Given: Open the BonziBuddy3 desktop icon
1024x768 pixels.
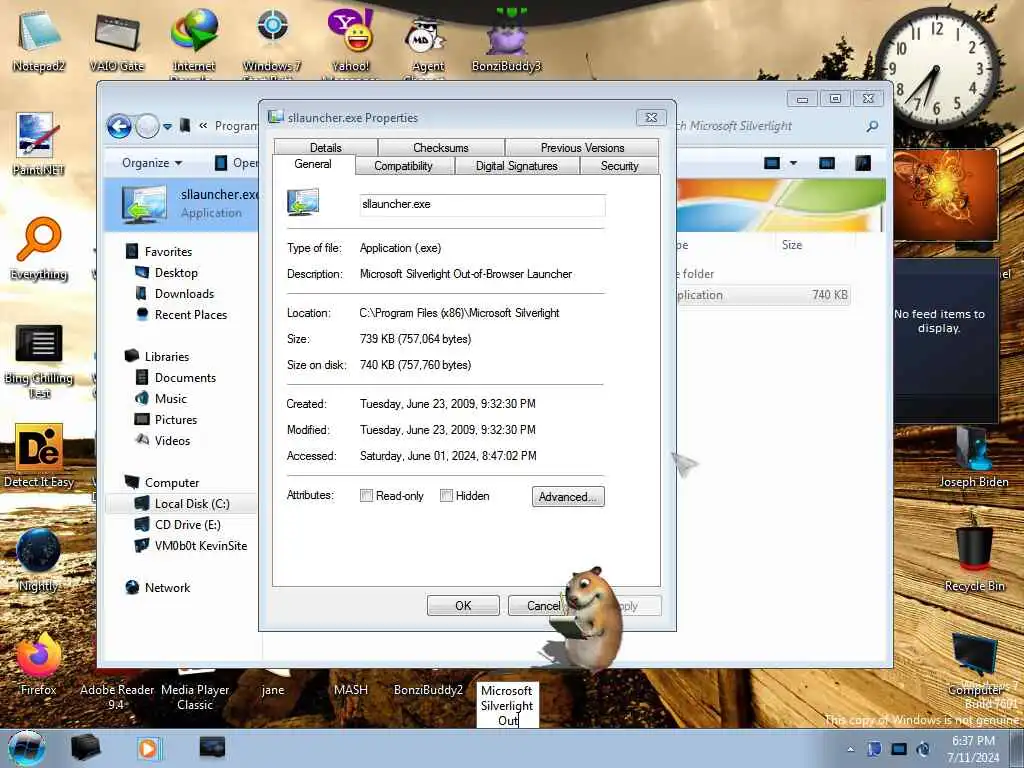Looking at the screenshot, I should 507,39.
